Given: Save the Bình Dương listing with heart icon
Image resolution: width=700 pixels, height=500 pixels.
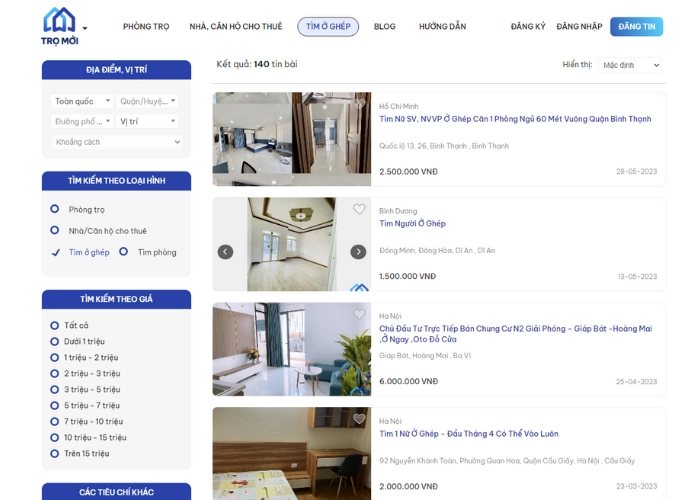Looking at the screenshot, I should pyautogui.click(x=359, y=210).
